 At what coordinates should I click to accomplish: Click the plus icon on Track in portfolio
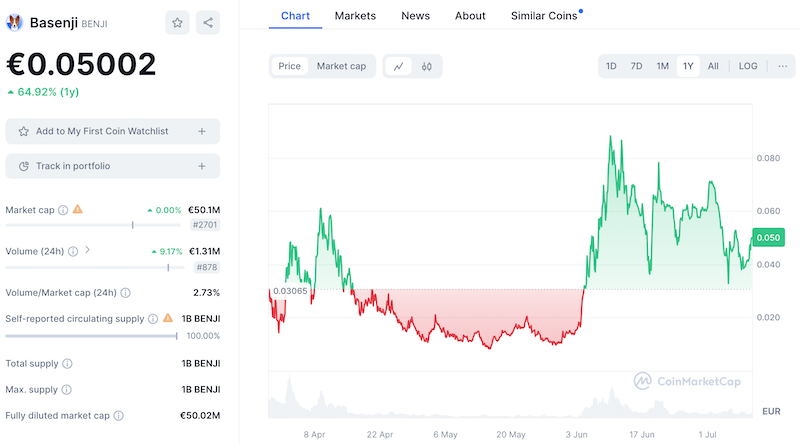(x=202, y=166)
